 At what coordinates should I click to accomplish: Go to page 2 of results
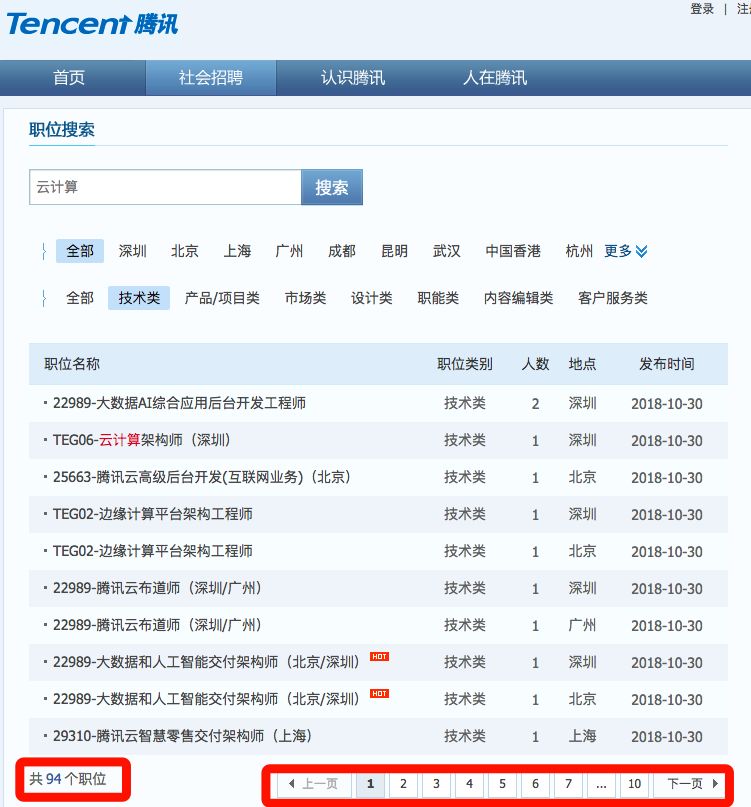tap(403, 784)
